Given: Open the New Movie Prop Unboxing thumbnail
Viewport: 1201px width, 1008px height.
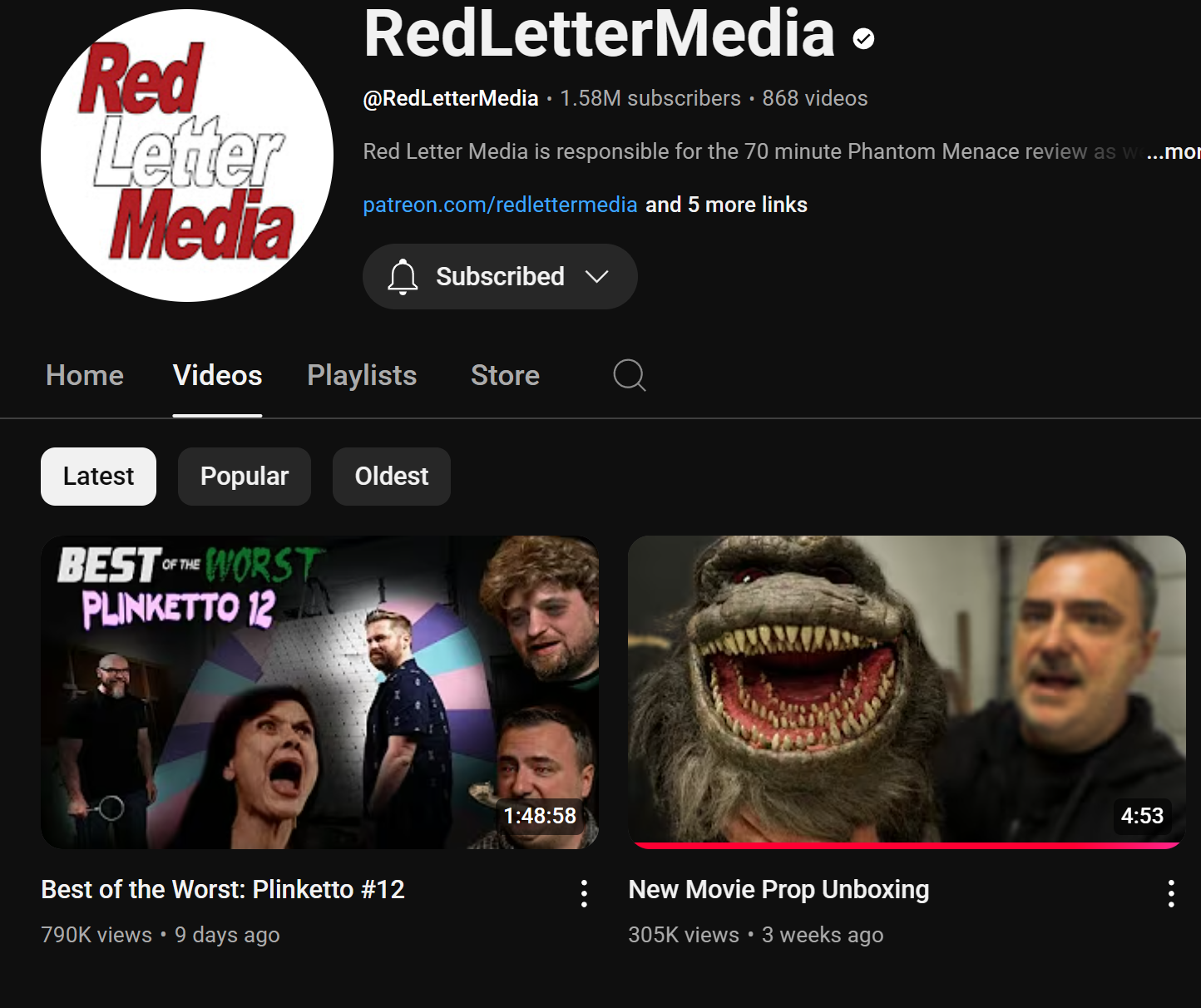Looking at the screenshot, I should point(907,692).
